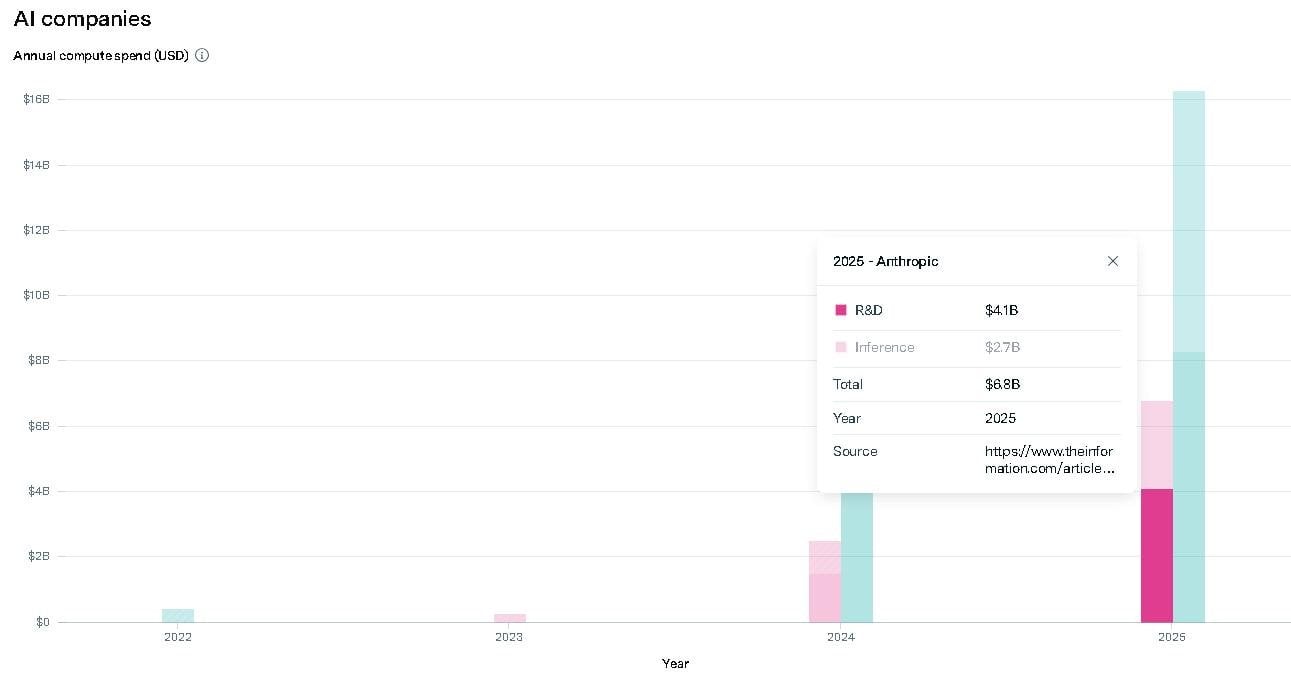Click the AI companies chart title

pyautogui.click(x=82, y=19)
